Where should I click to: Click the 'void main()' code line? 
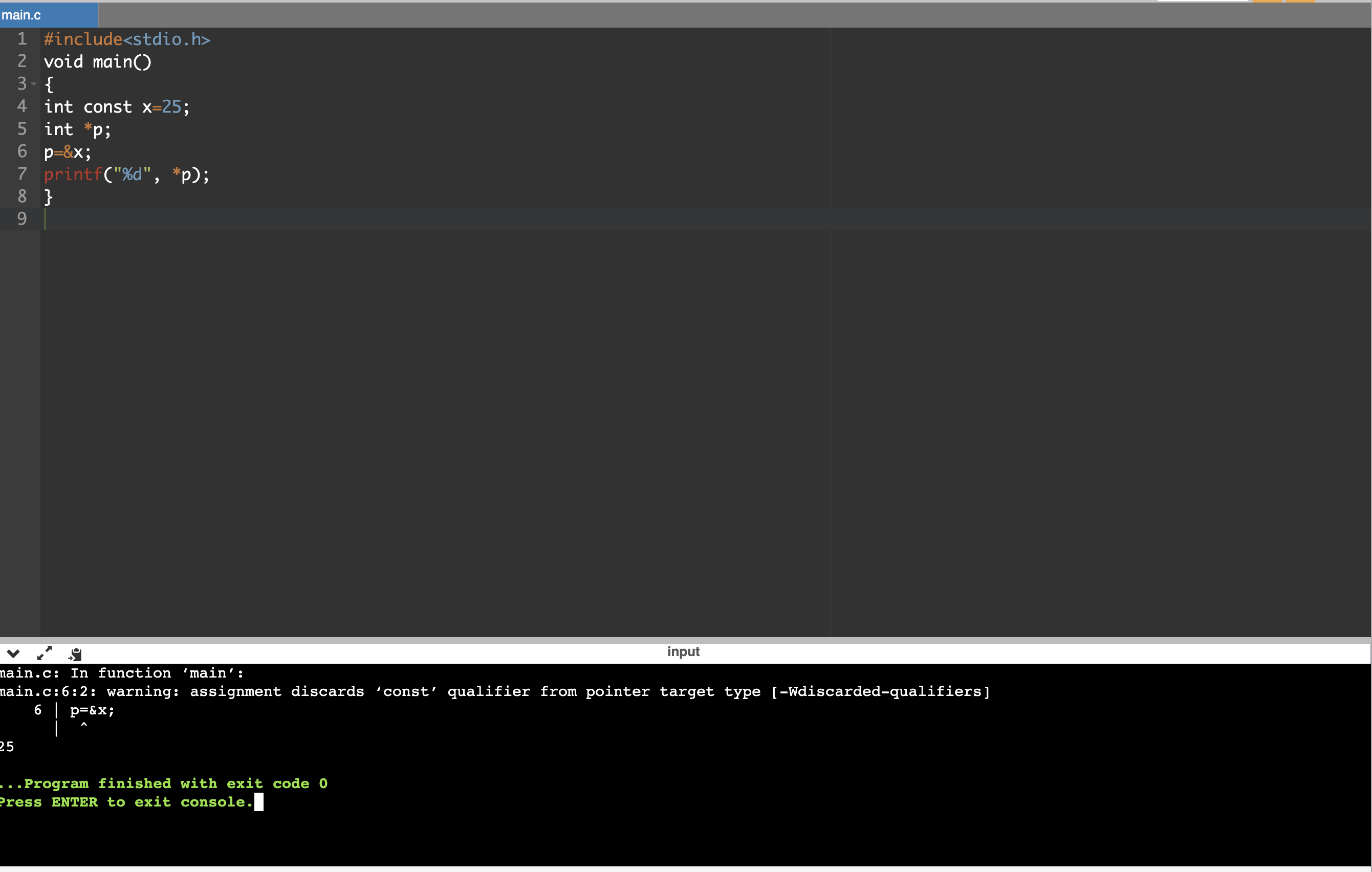coord(98,61)
